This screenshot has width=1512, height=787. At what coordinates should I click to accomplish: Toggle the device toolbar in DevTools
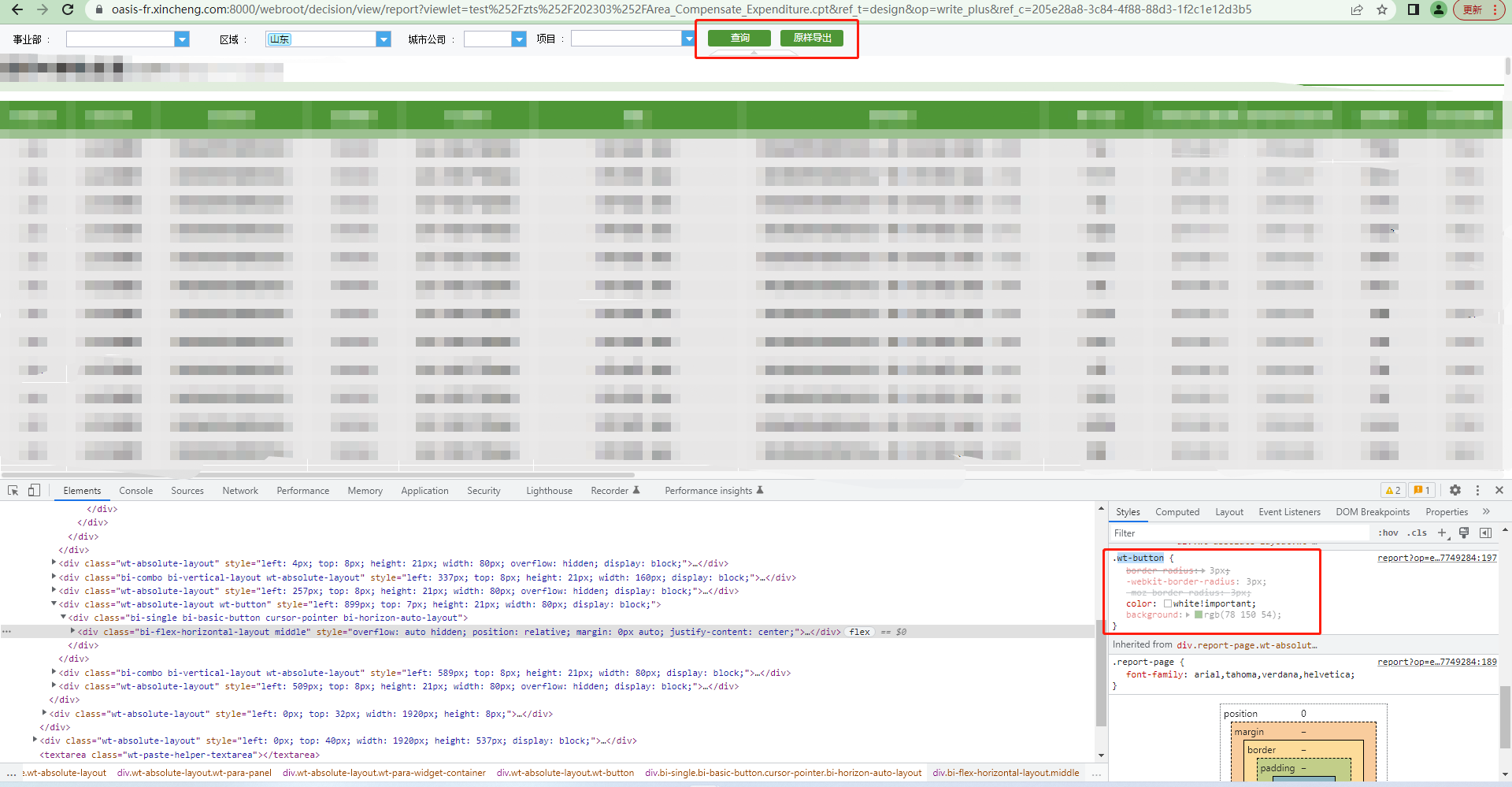(34, 490)
